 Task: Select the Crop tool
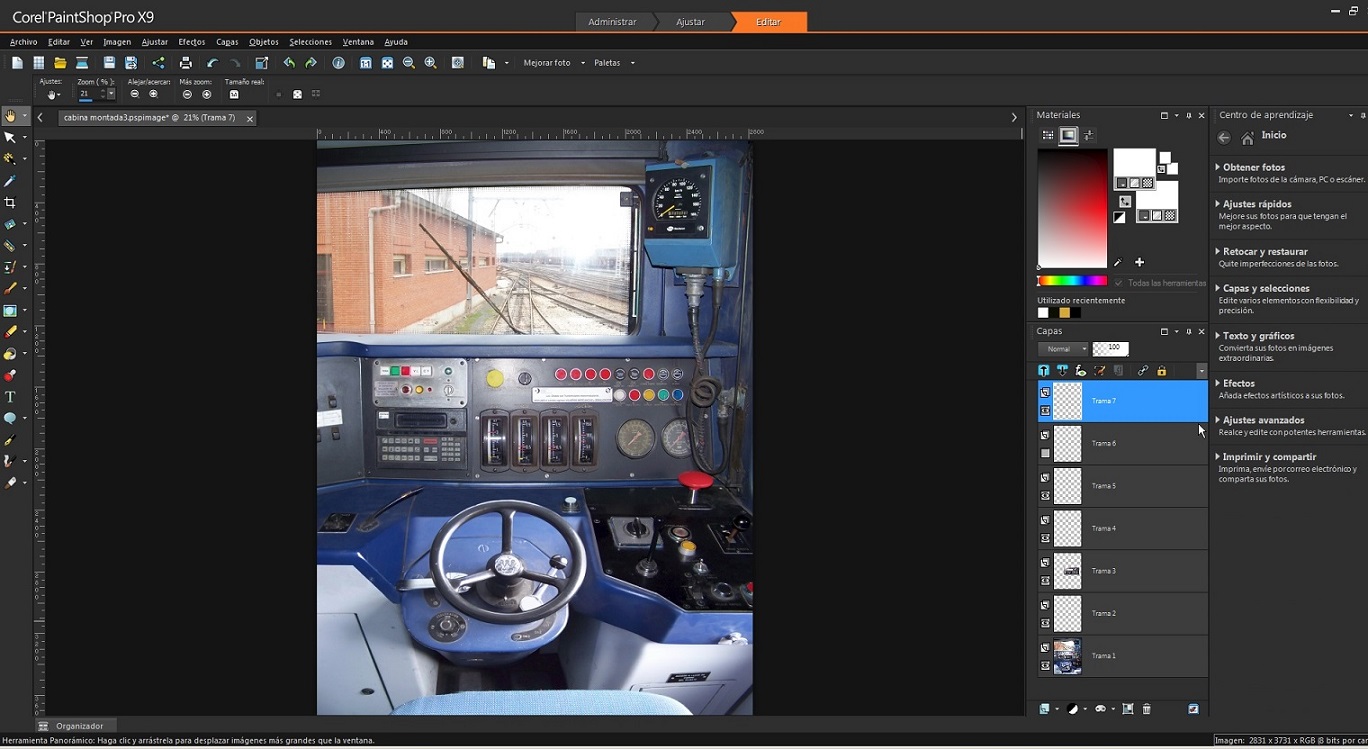(10, 202)
